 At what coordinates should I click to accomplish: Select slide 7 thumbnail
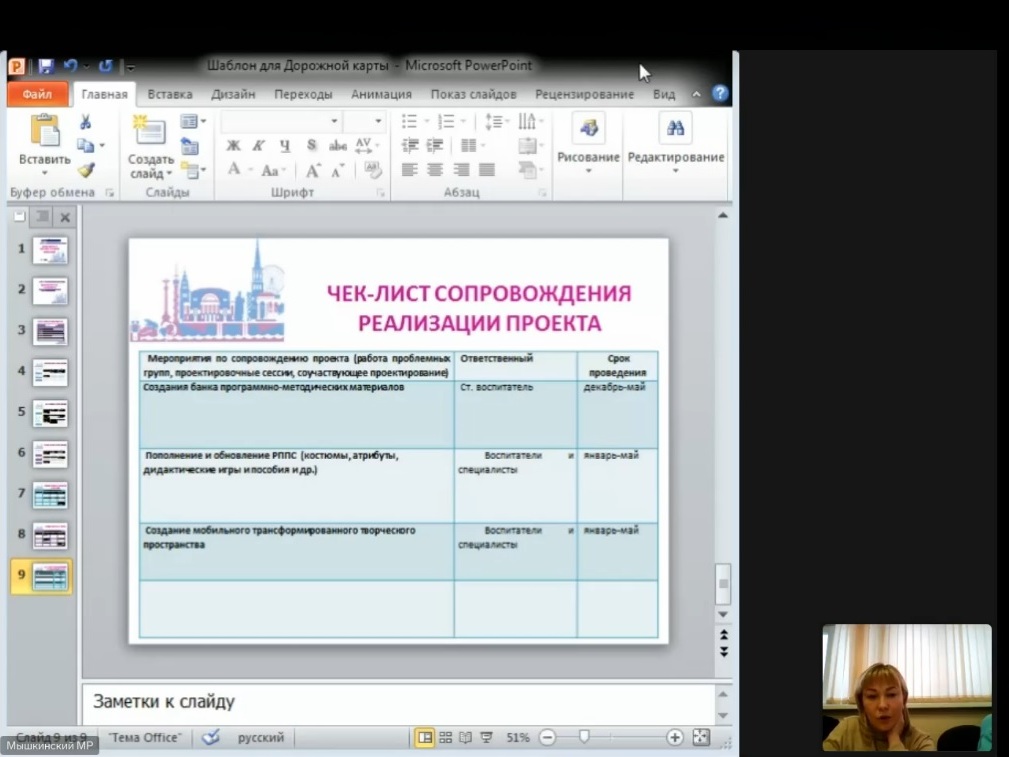[50, 495]
